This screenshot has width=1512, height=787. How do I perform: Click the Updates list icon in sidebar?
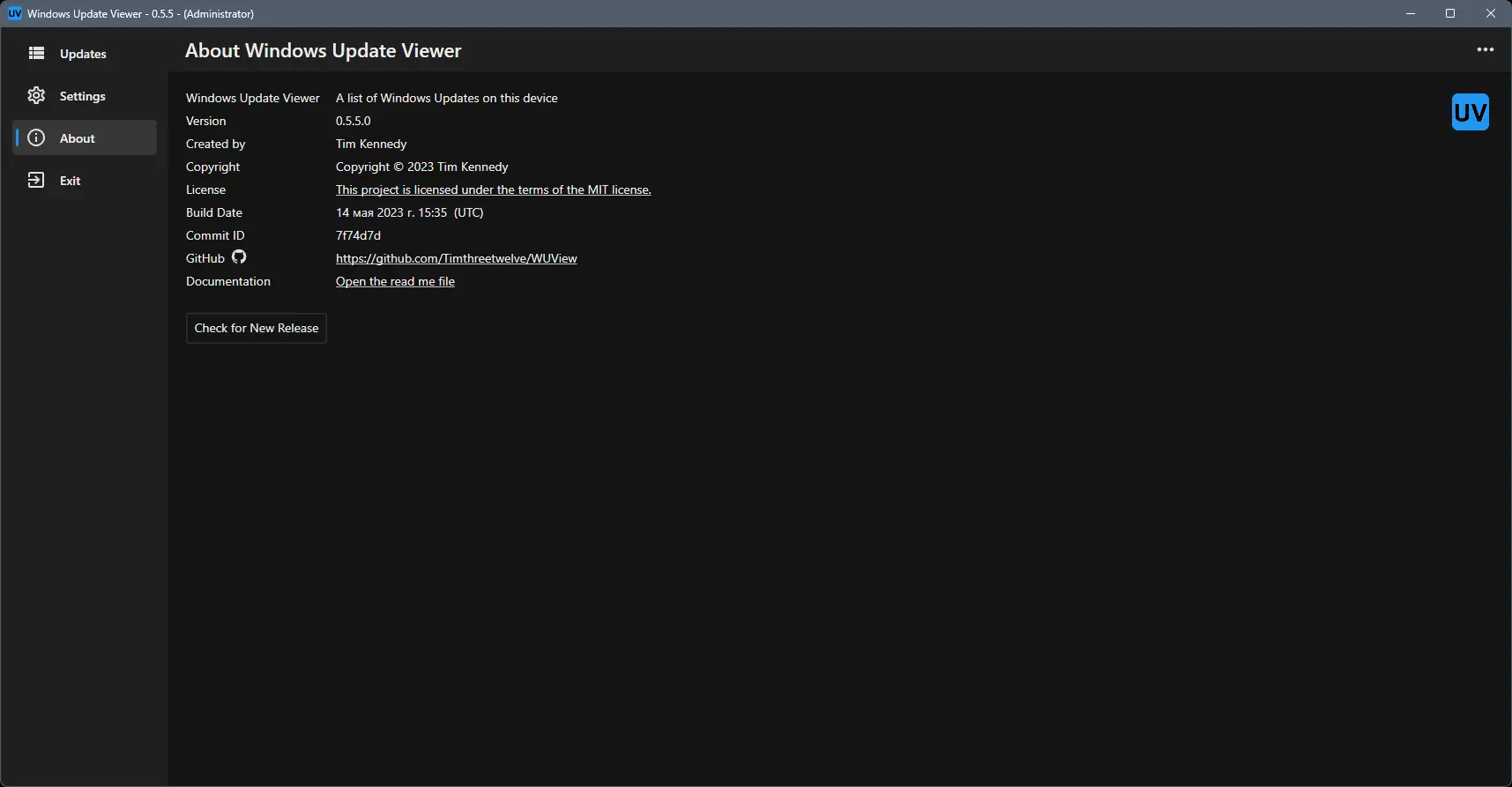(x=36, y=54)
